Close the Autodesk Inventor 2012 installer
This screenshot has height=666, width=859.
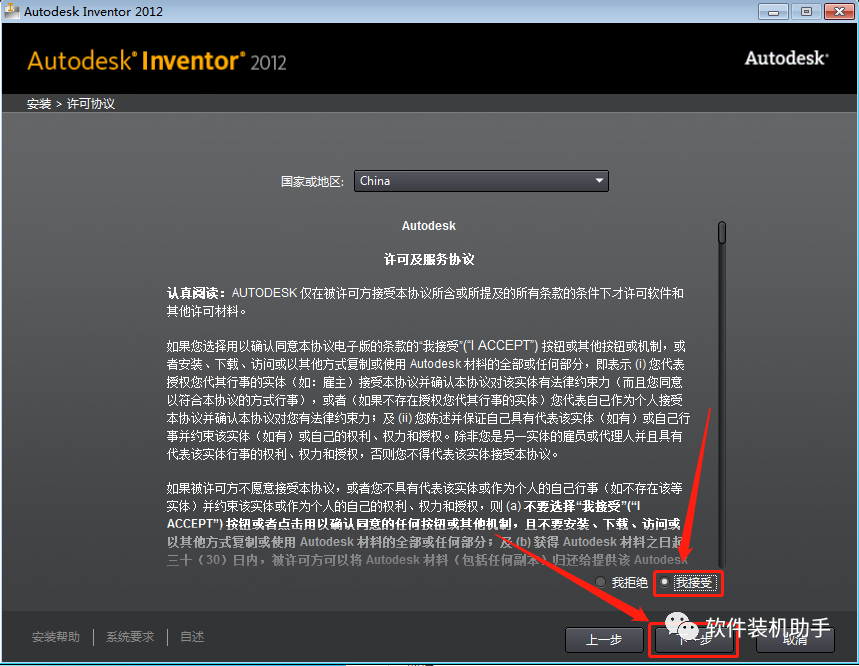(x=839, y=11)
